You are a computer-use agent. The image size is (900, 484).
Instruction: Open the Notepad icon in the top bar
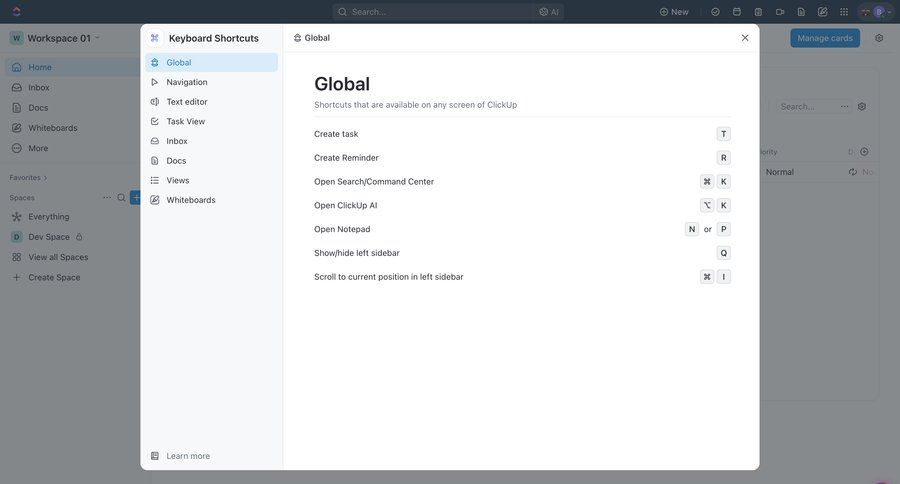[822, 12]
